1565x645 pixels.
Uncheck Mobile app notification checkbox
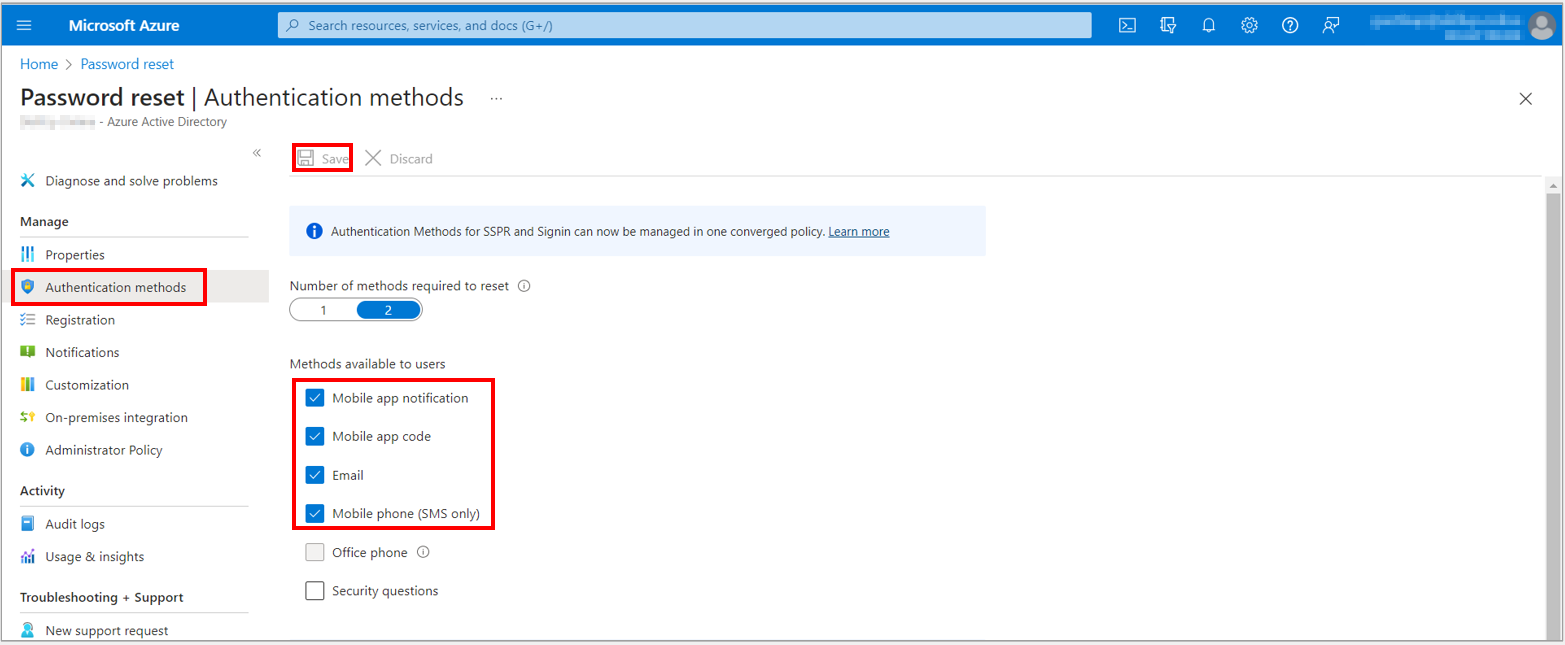pos(315,398)
